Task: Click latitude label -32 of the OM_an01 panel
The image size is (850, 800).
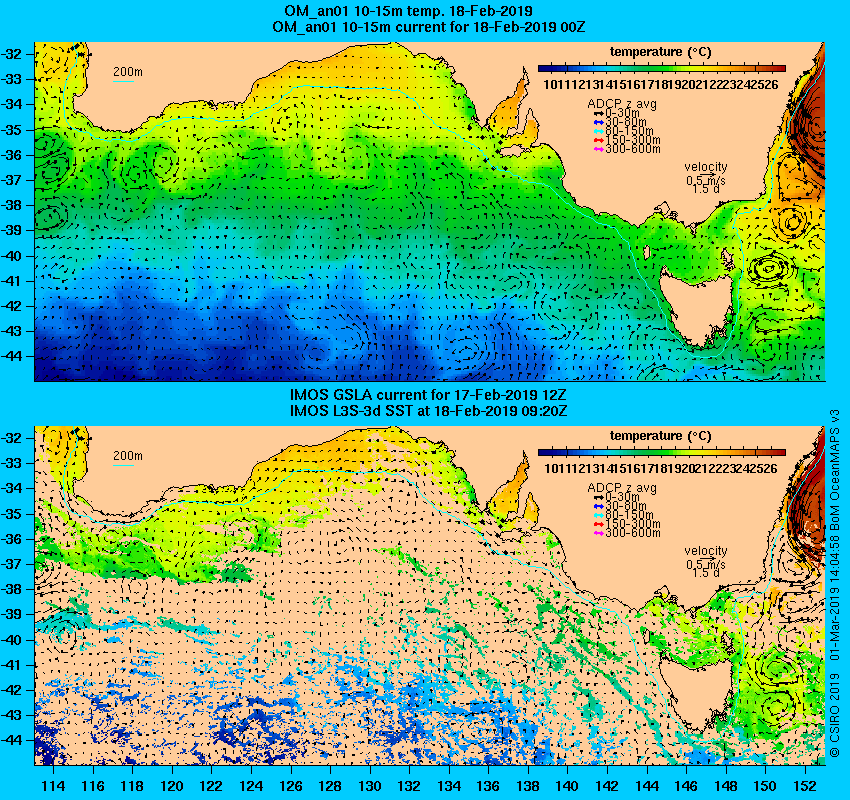Action: [11, 54]
